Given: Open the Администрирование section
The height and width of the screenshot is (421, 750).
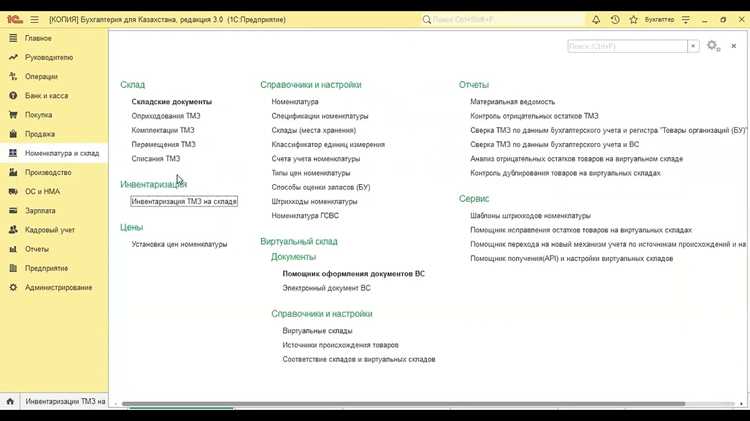Looking at the screenshot, I should coord(58,287).
